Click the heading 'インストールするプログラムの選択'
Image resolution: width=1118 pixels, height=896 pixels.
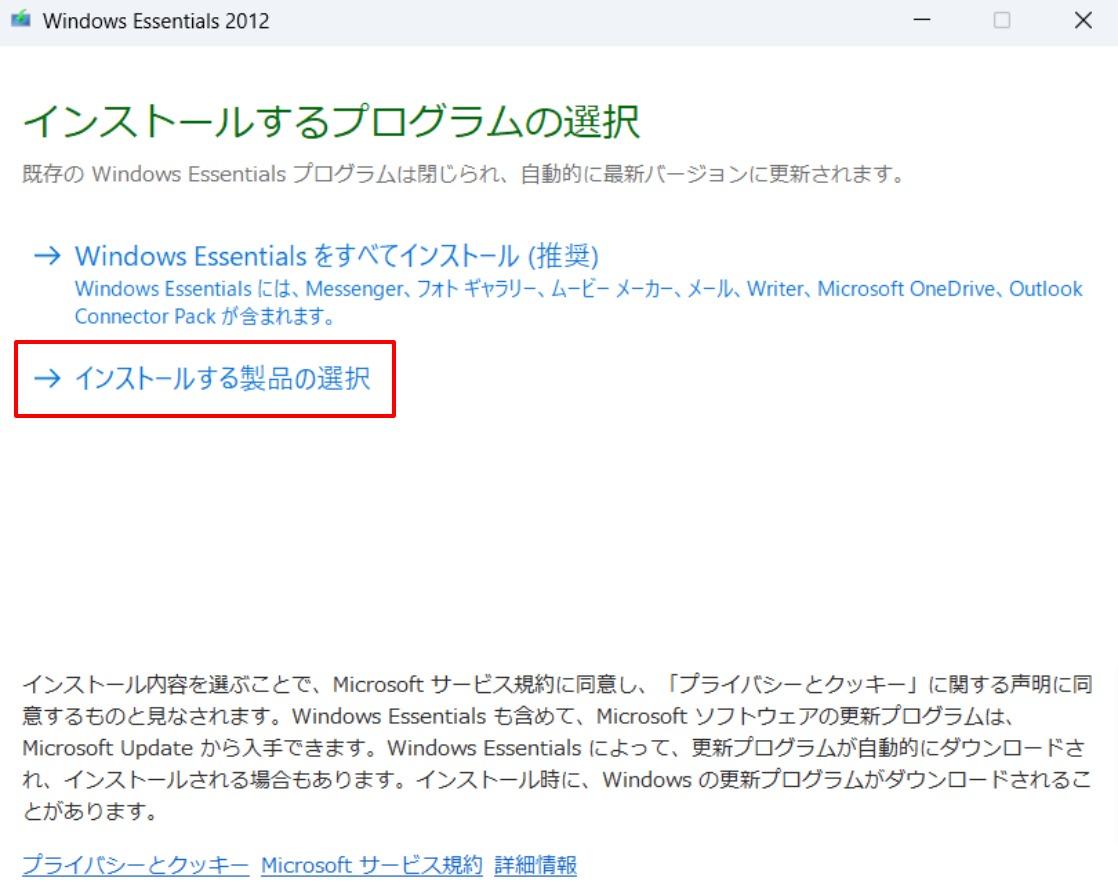click(332, 121)
